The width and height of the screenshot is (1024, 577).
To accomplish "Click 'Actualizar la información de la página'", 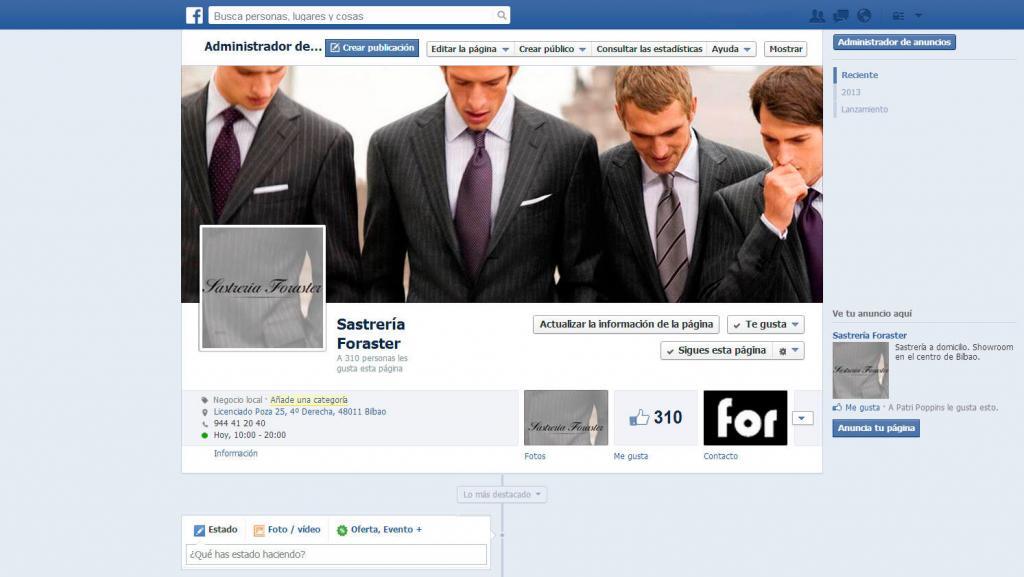I will point(625,324).
